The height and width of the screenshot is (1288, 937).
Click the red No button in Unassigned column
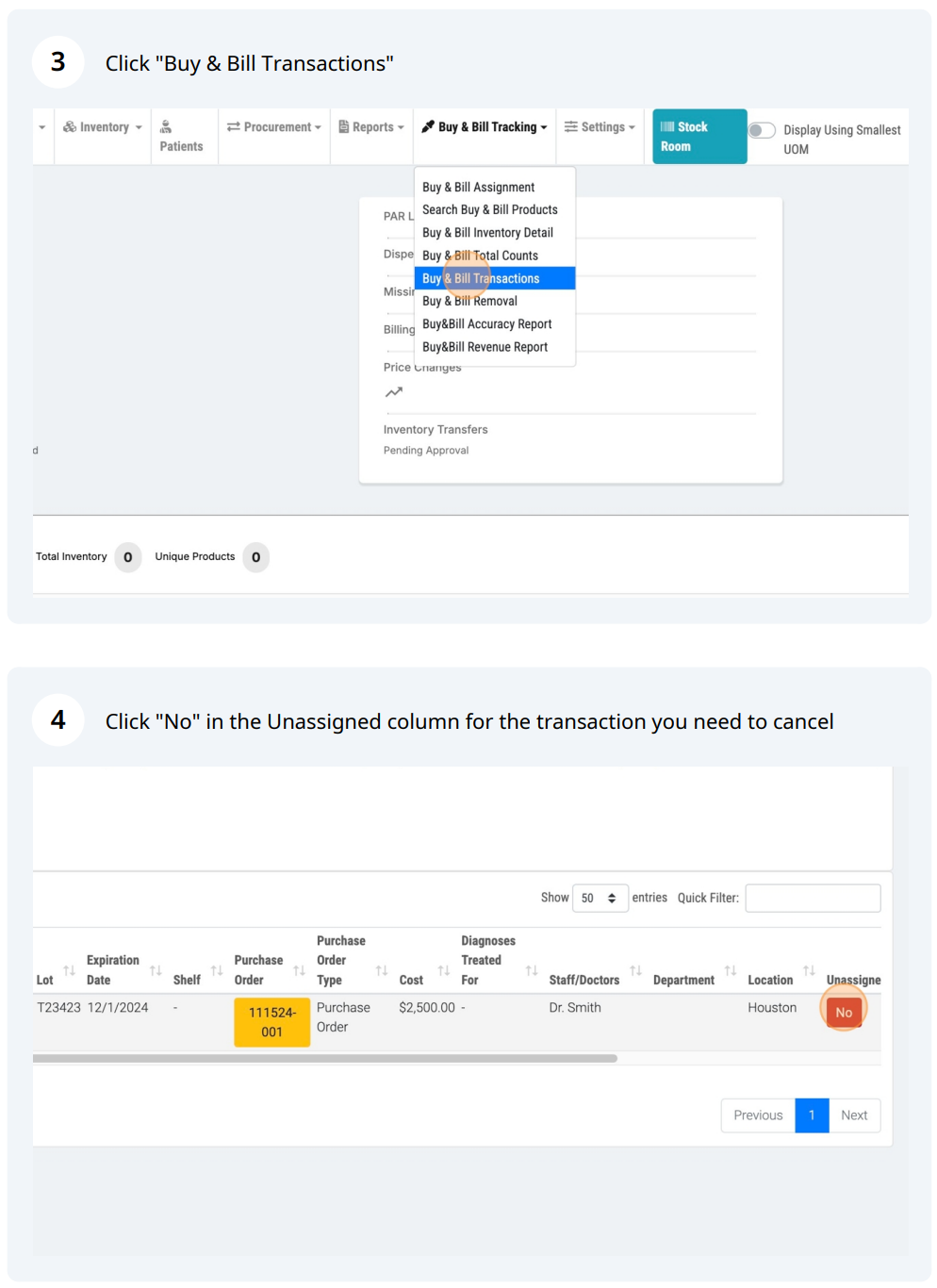click(x=844, y=1013)
